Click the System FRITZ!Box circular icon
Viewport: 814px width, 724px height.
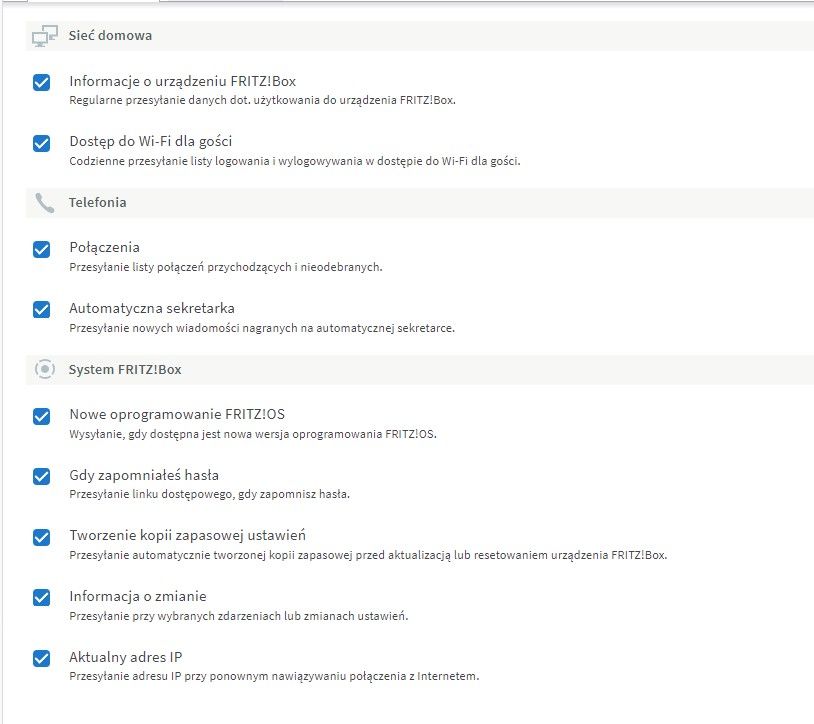[x=45, y=370]
